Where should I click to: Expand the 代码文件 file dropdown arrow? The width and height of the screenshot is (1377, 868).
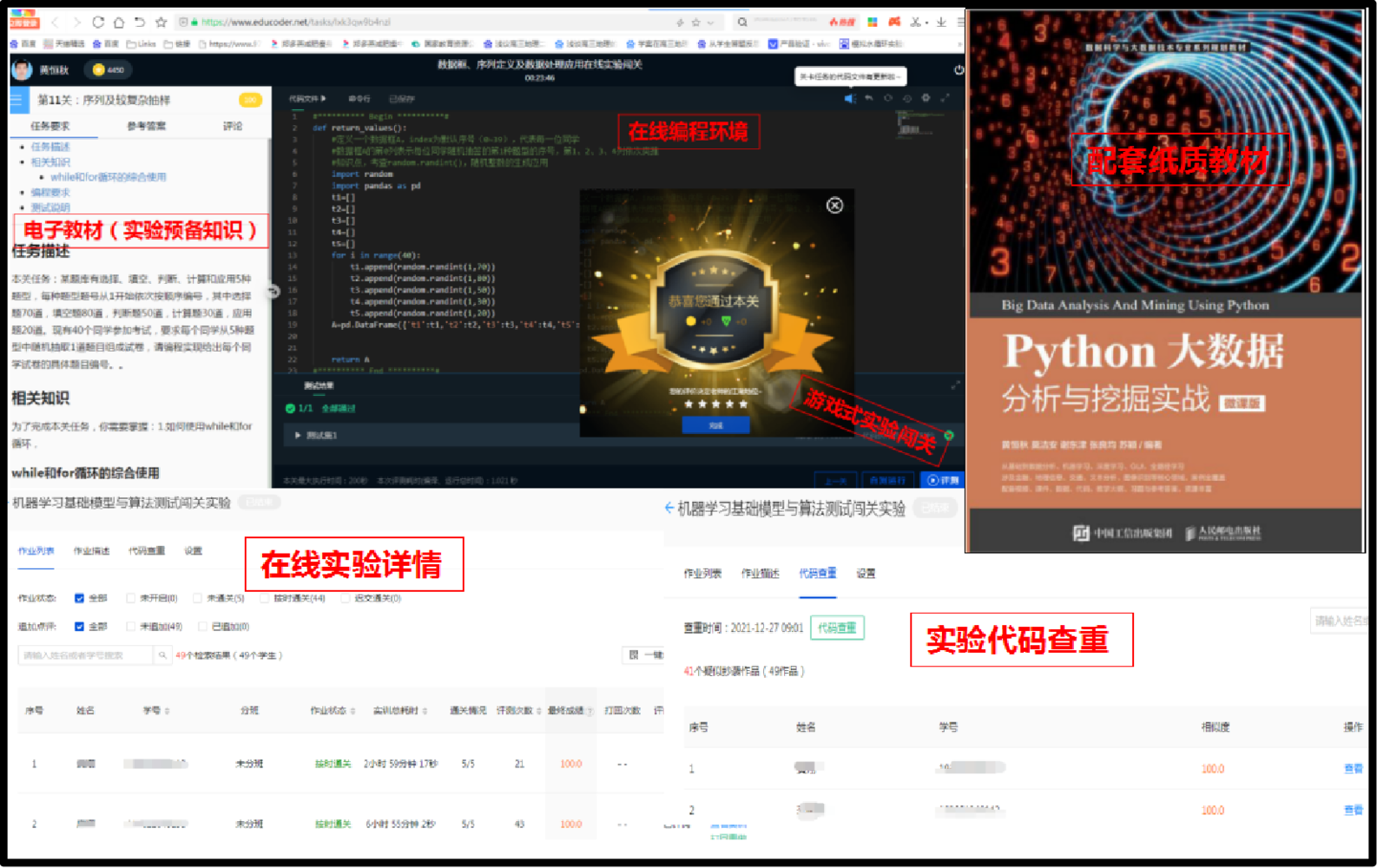[x=324, y=99]
